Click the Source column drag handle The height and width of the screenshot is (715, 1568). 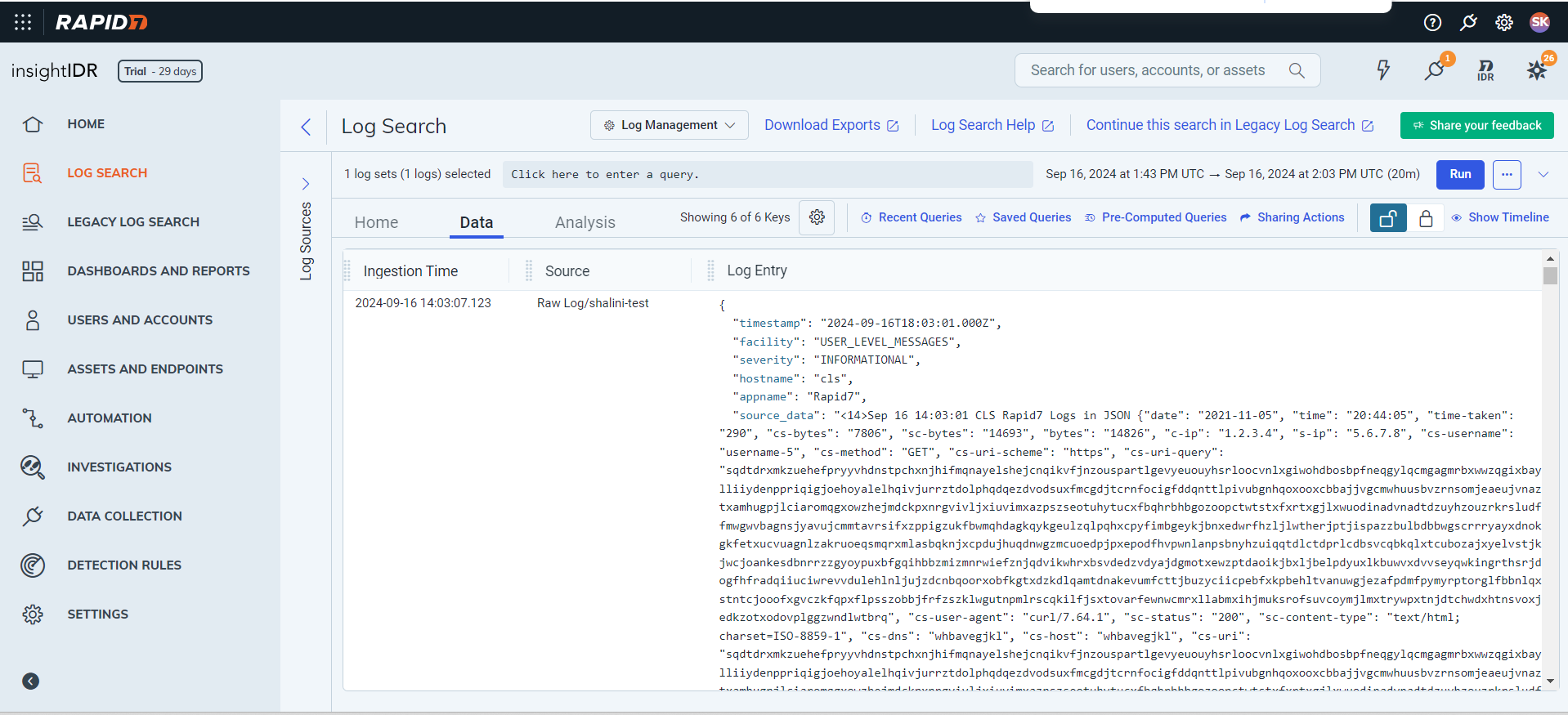pos(529,270)
